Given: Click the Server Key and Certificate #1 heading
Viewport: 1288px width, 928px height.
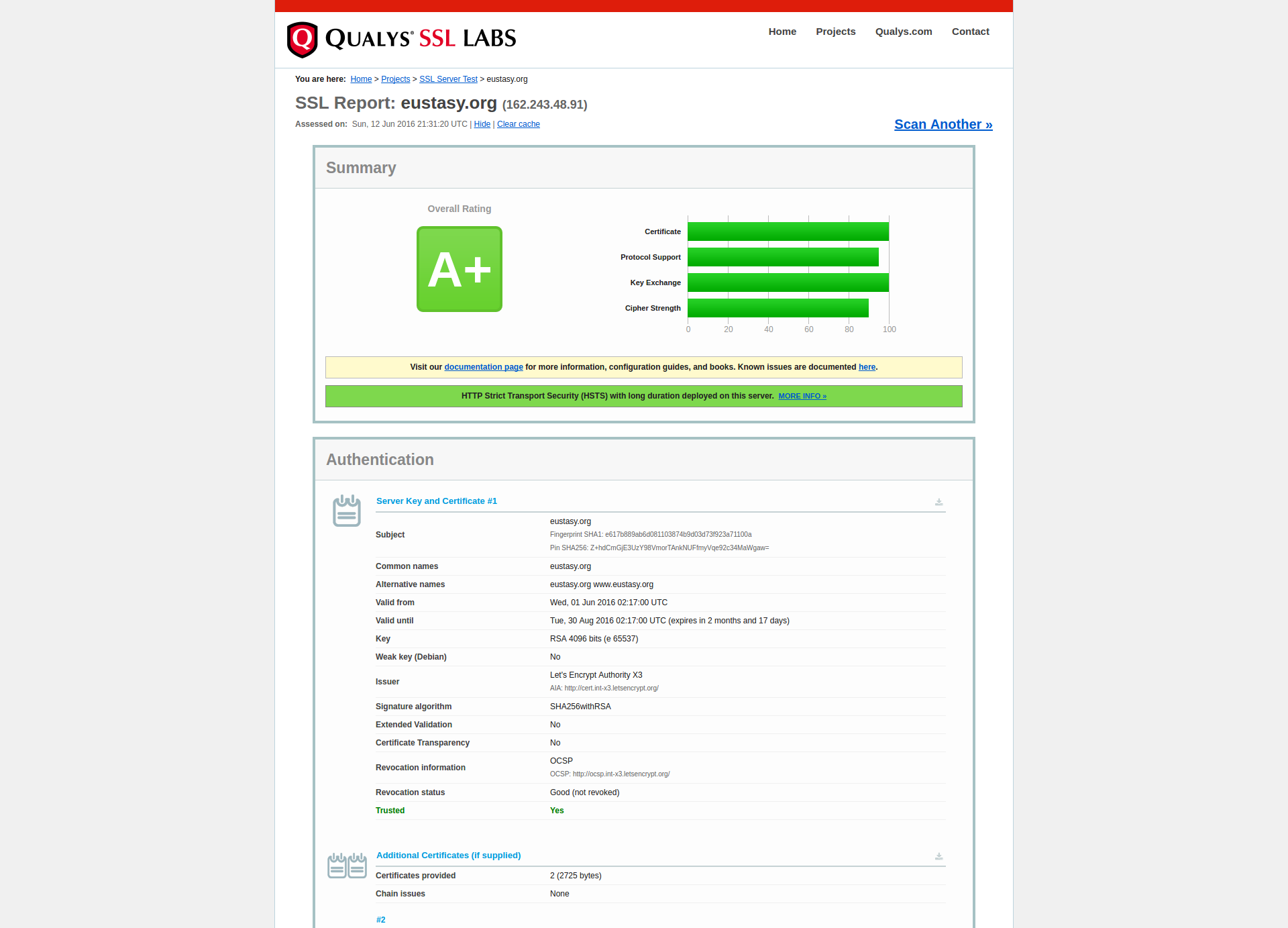Looking at the screenshot, I should tap(437, 501).
